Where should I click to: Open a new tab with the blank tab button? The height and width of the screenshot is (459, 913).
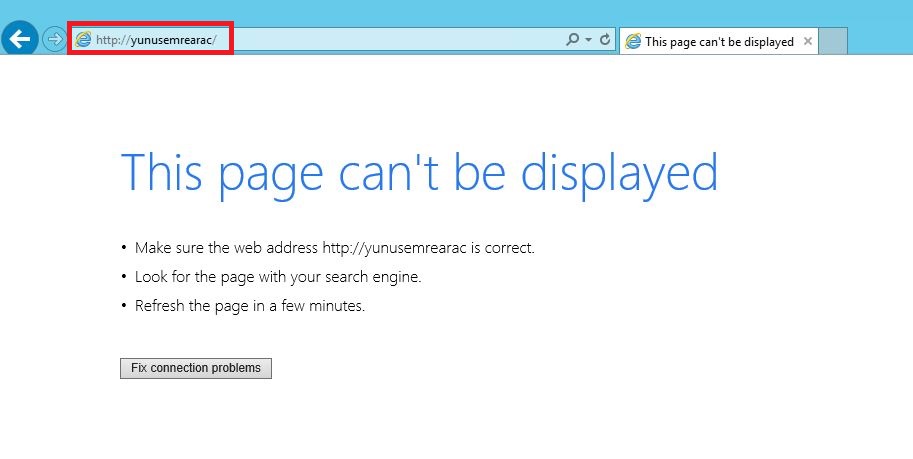coord(833,42)
